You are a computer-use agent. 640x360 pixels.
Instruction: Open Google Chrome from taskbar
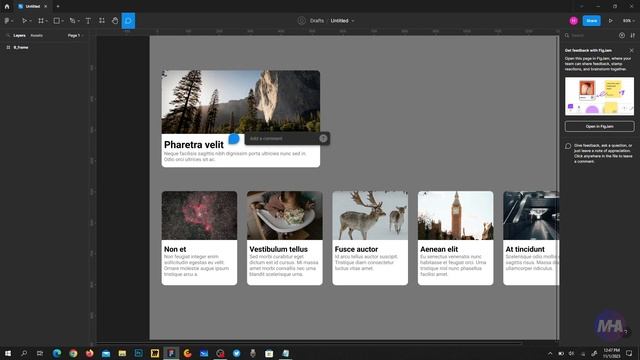(x=73, y=353)
